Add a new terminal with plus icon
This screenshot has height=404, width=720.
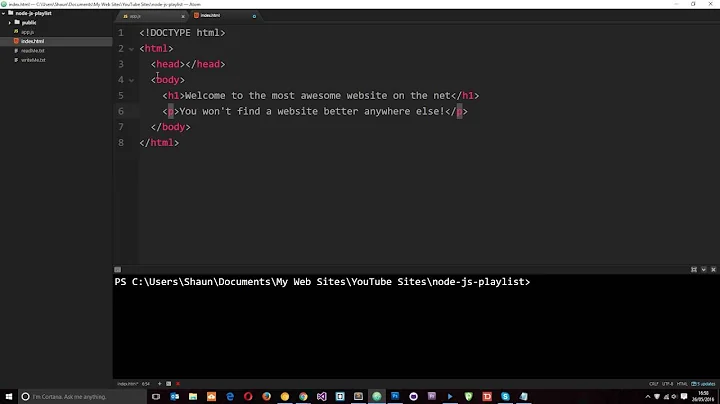[x=159, y=384]
